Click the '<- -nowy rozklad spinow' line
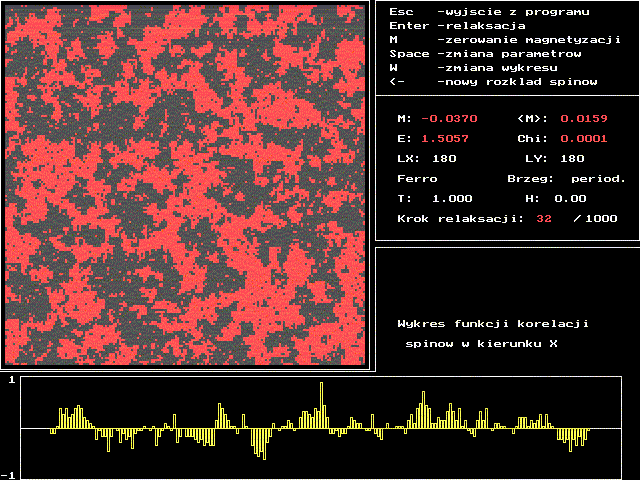The width and height of the screenshot is (640, 480). [493, 81]
